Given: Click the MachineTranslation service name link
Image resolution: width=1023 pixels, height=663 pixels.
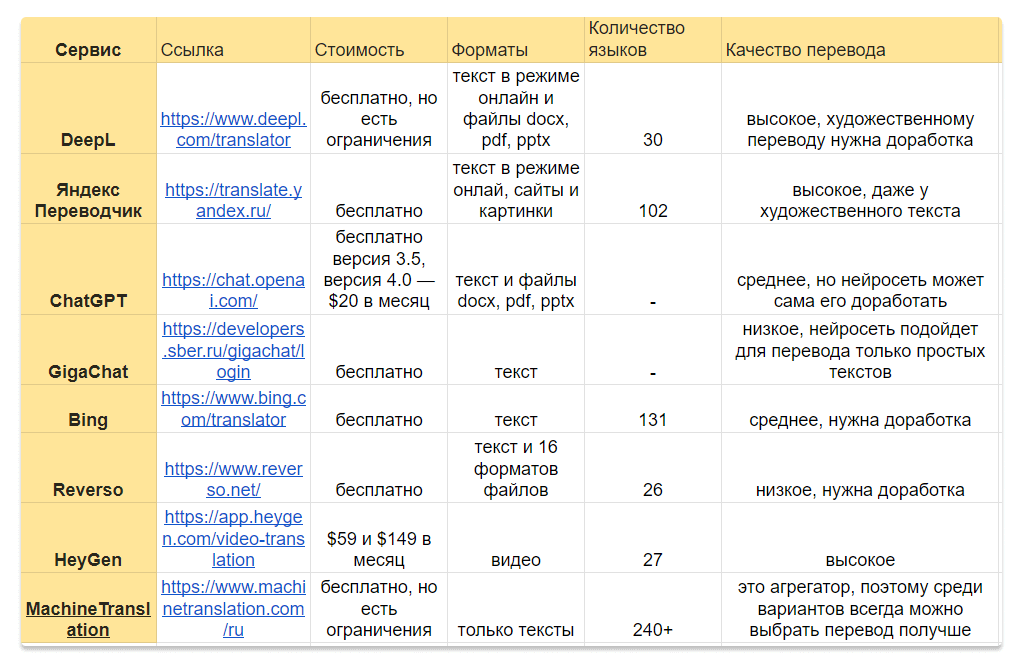Looking at the screenshot, I should point(88,619).
